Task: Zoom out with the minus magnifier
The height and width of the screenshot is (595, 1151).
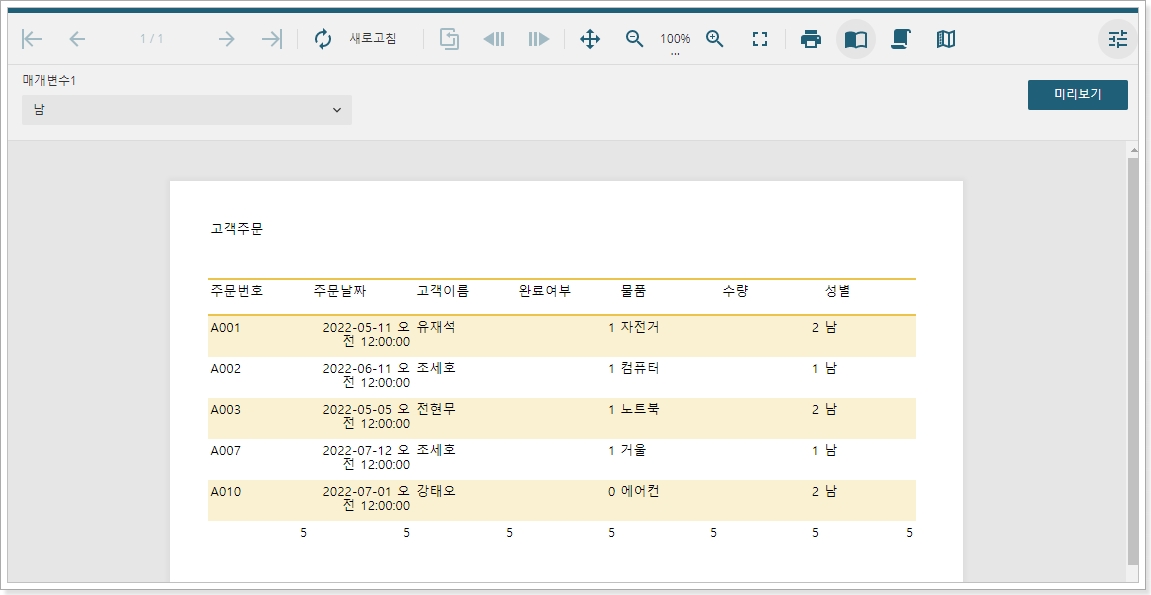Action: tap(634, 39)
